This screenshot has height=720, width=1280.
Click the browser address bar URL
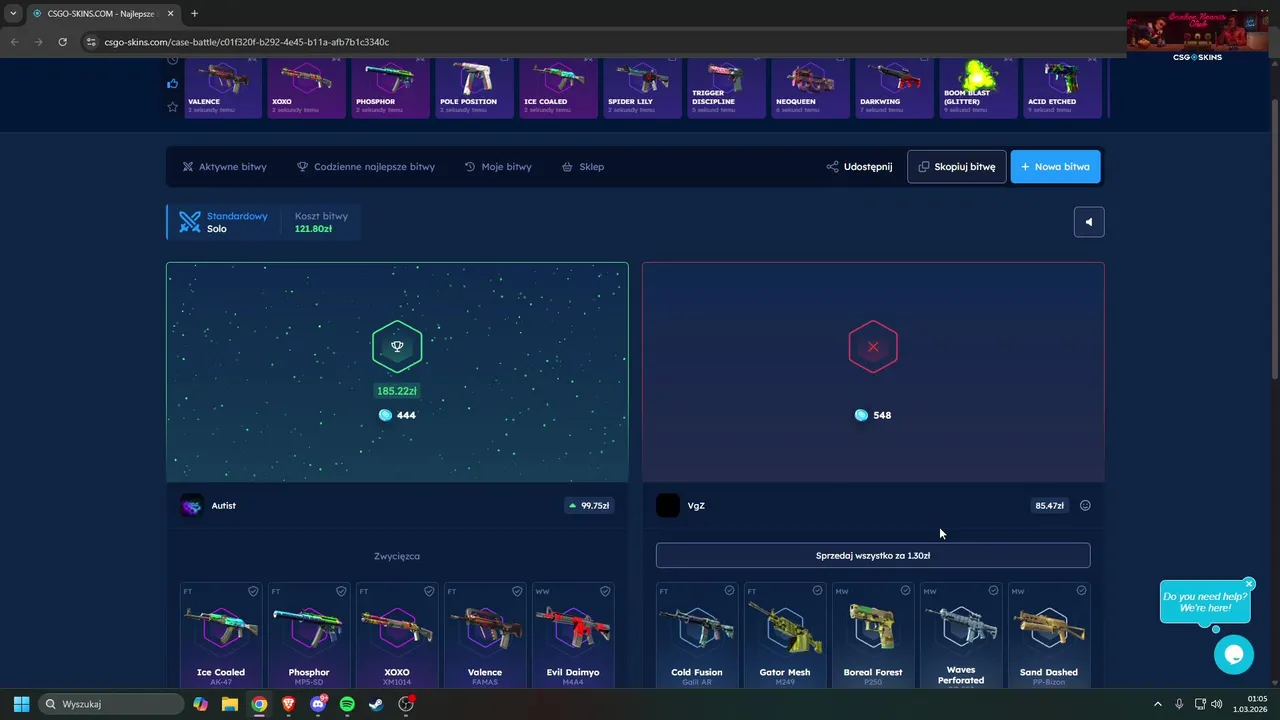pos(247,42)
